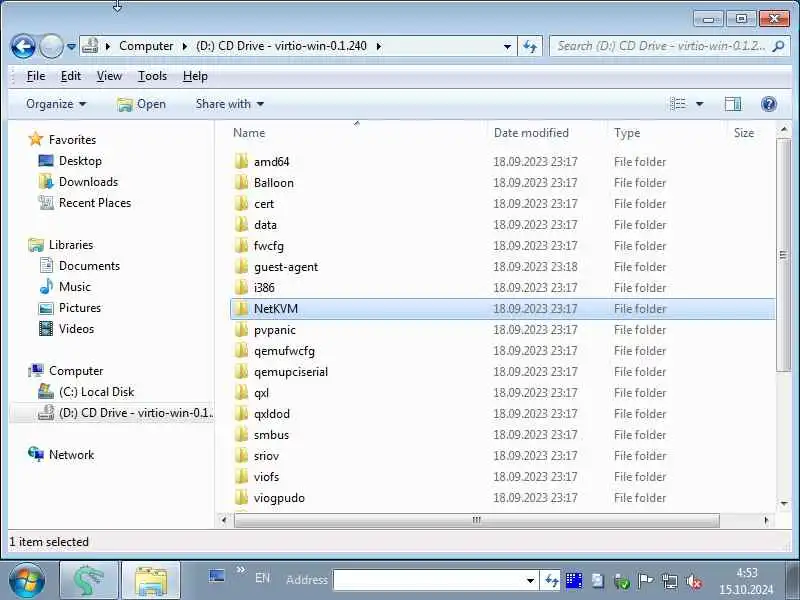Screen dimensions: 800x600
Task: Open the Windows Start menu
Action: 27,580
